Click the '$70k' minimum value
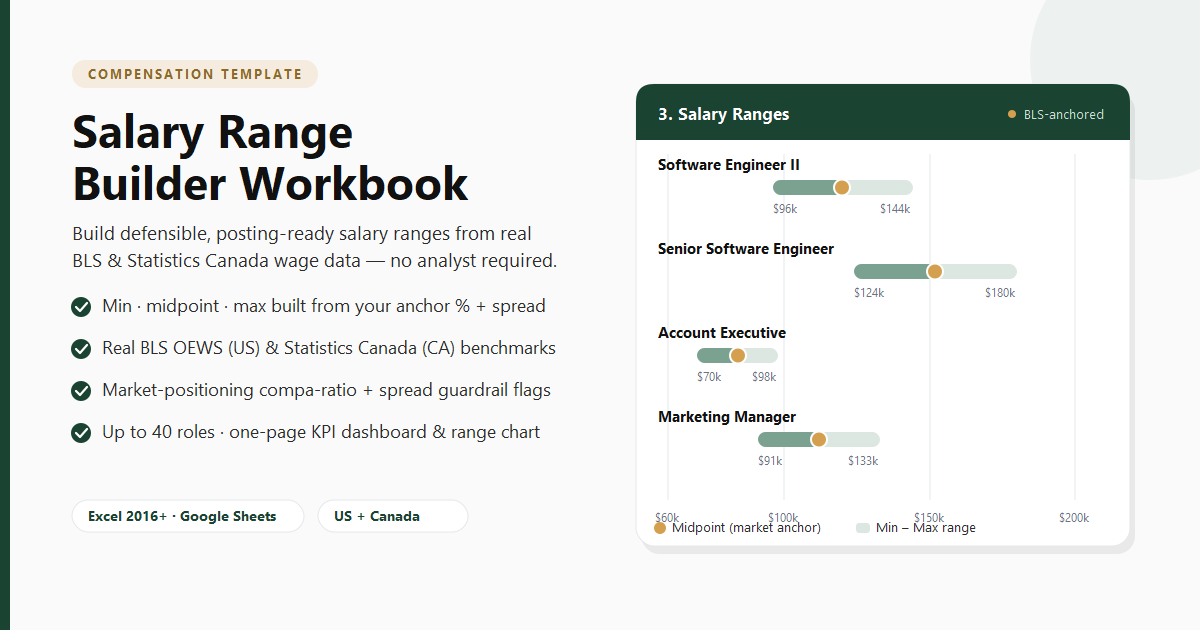 coord(709,377)
